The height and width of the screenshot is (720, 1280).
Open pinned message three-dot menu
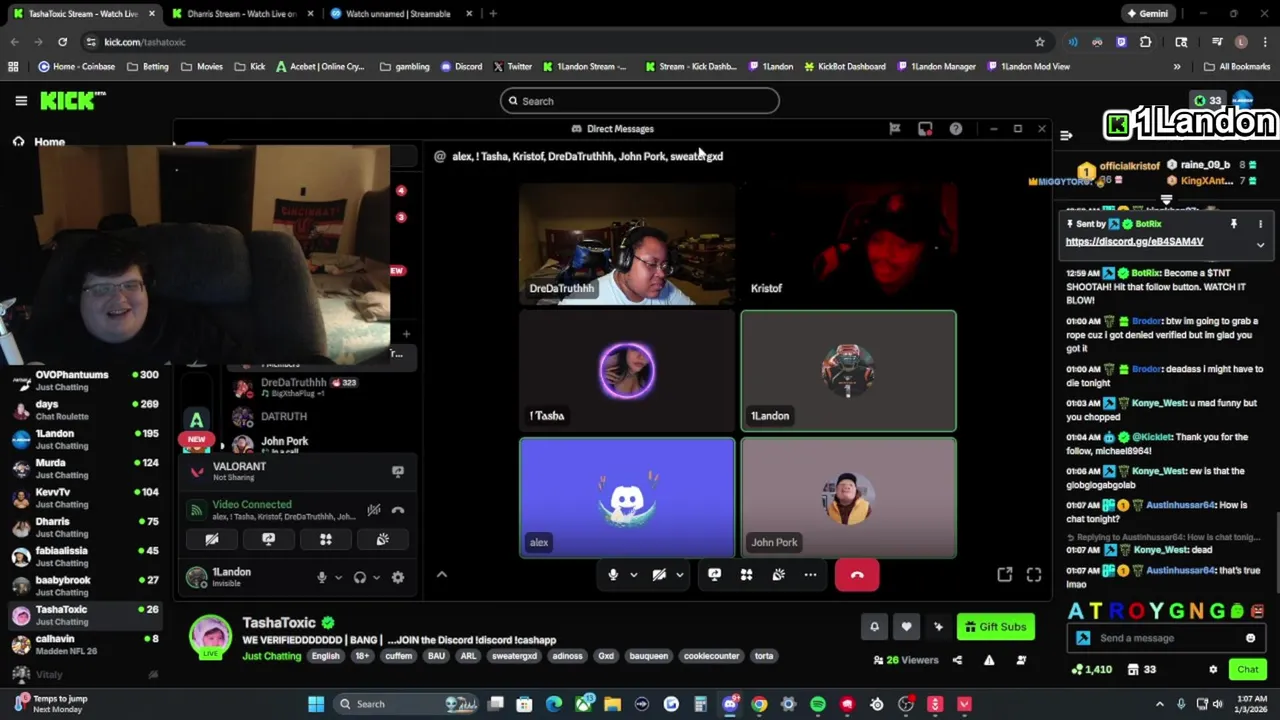(1260, 224)
